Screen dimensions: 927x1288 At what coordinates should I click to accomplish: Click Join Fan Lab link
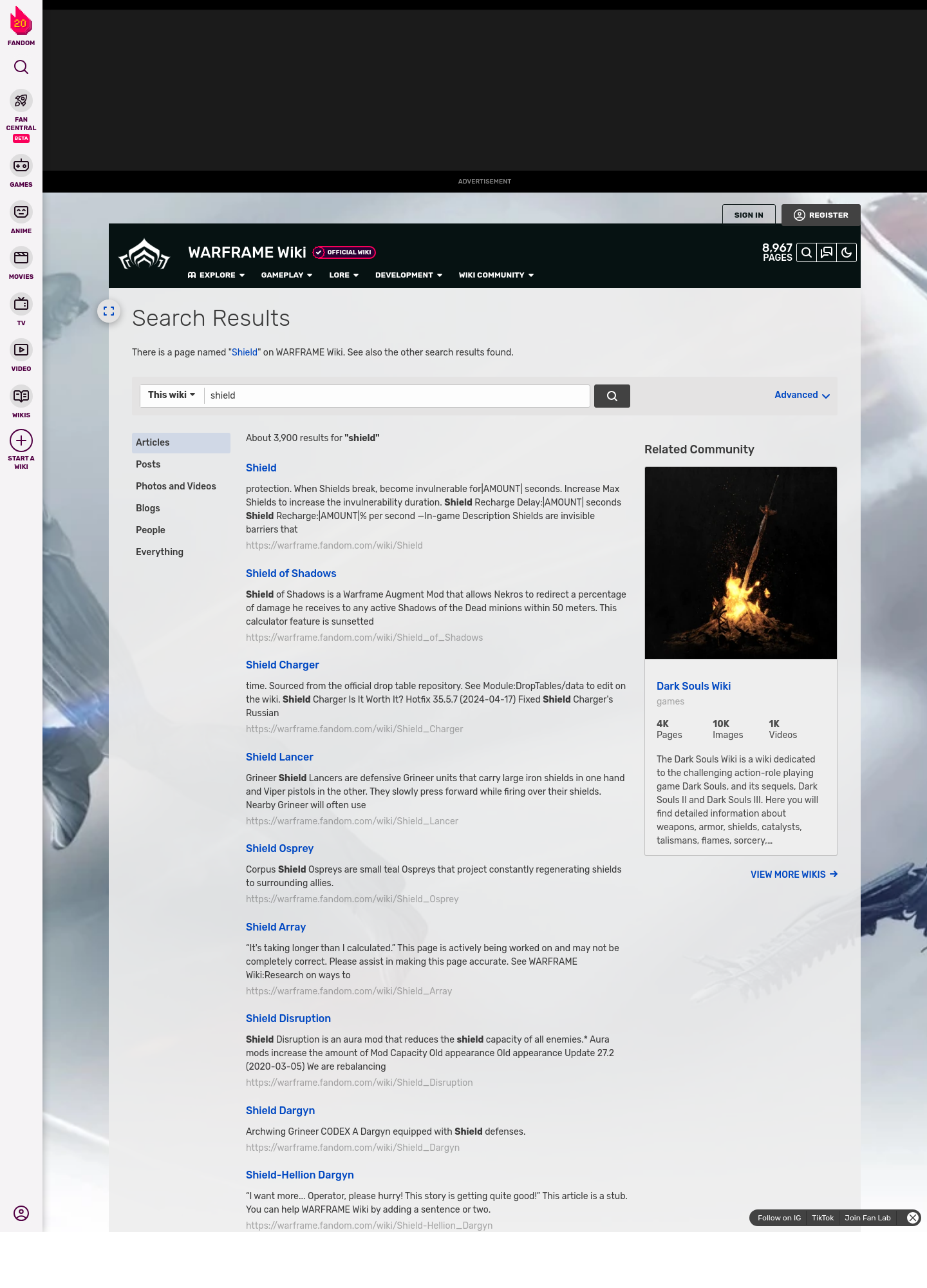click(x=868, y=1218)
